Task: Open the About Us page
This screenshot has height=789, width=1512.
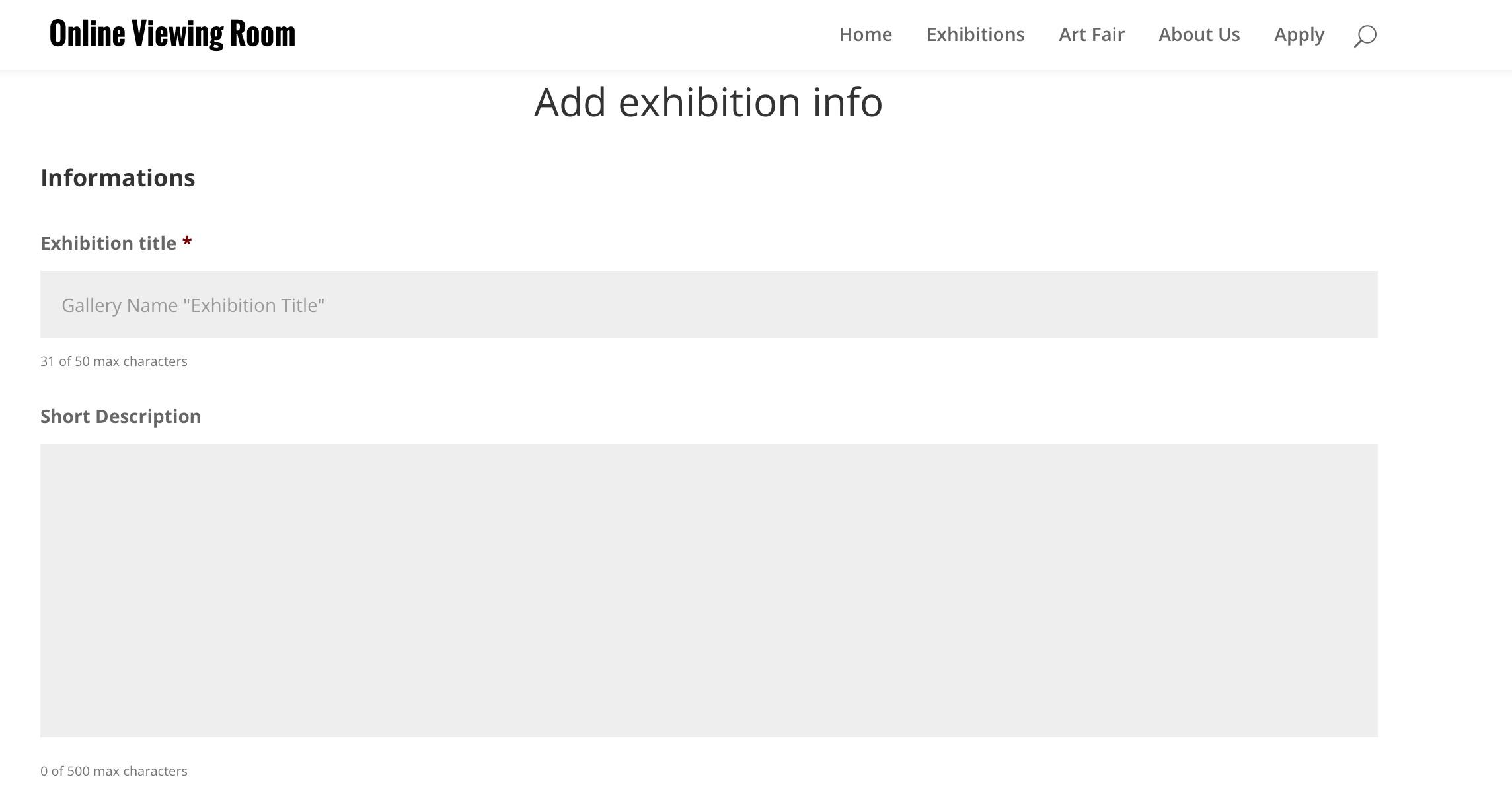Action: pos(1199,34)
